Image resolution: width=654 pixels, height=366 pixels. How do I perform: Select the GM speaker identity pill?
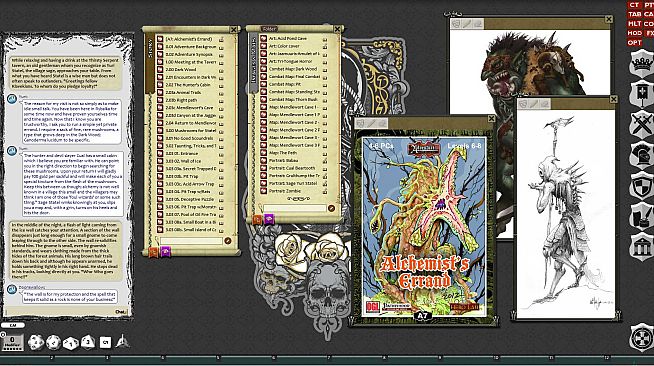click(x=13, y=325)
